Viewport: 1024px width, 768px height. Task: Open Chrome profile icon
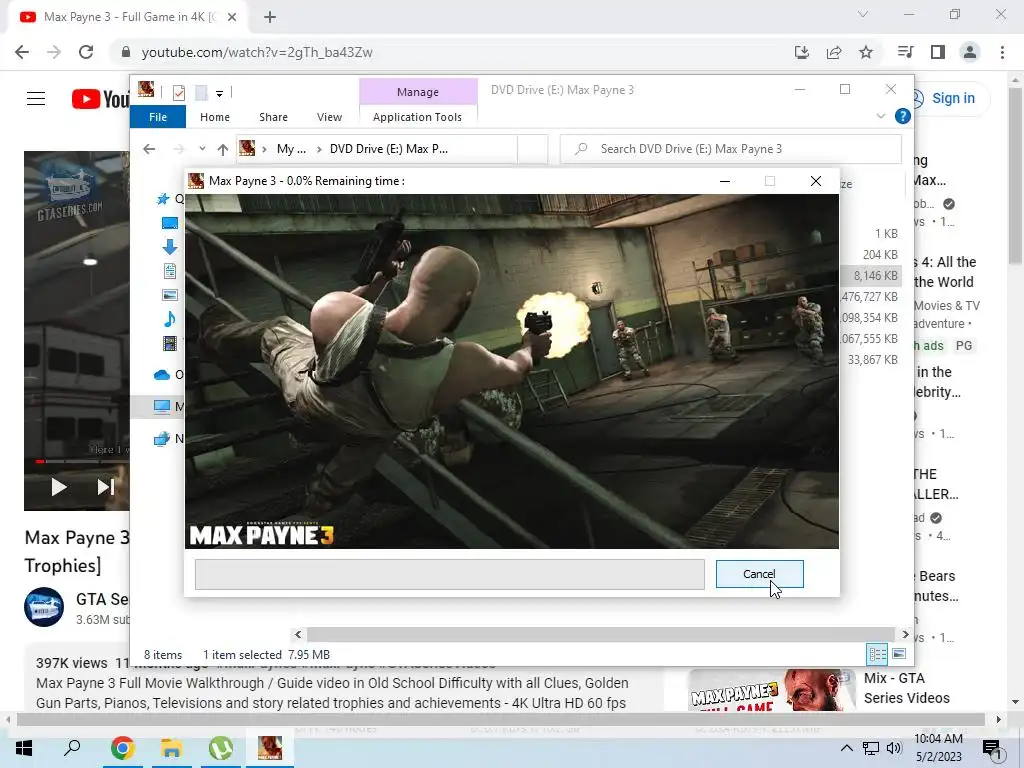click(x=970, y=52)
